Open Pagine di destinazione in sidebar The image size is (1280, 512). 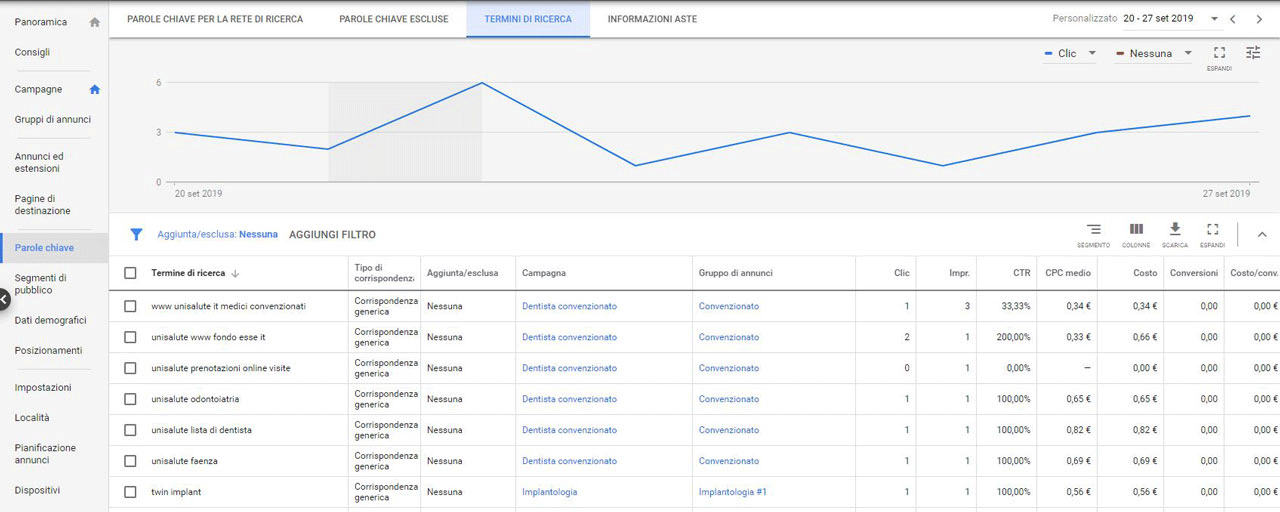[43, 205]
